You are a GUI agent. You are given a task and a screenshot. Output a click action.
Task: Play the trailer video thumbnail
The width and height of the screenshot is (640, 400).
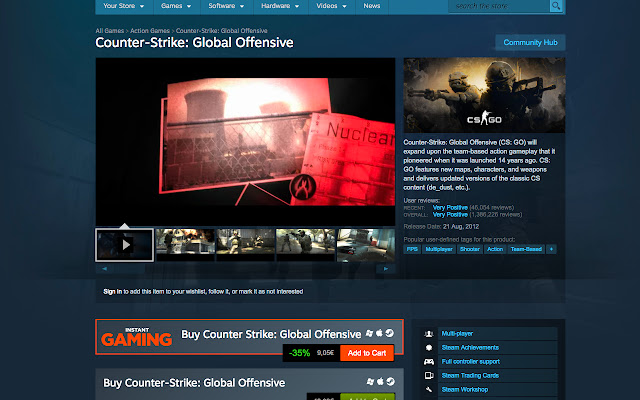[x=124, y=245]
